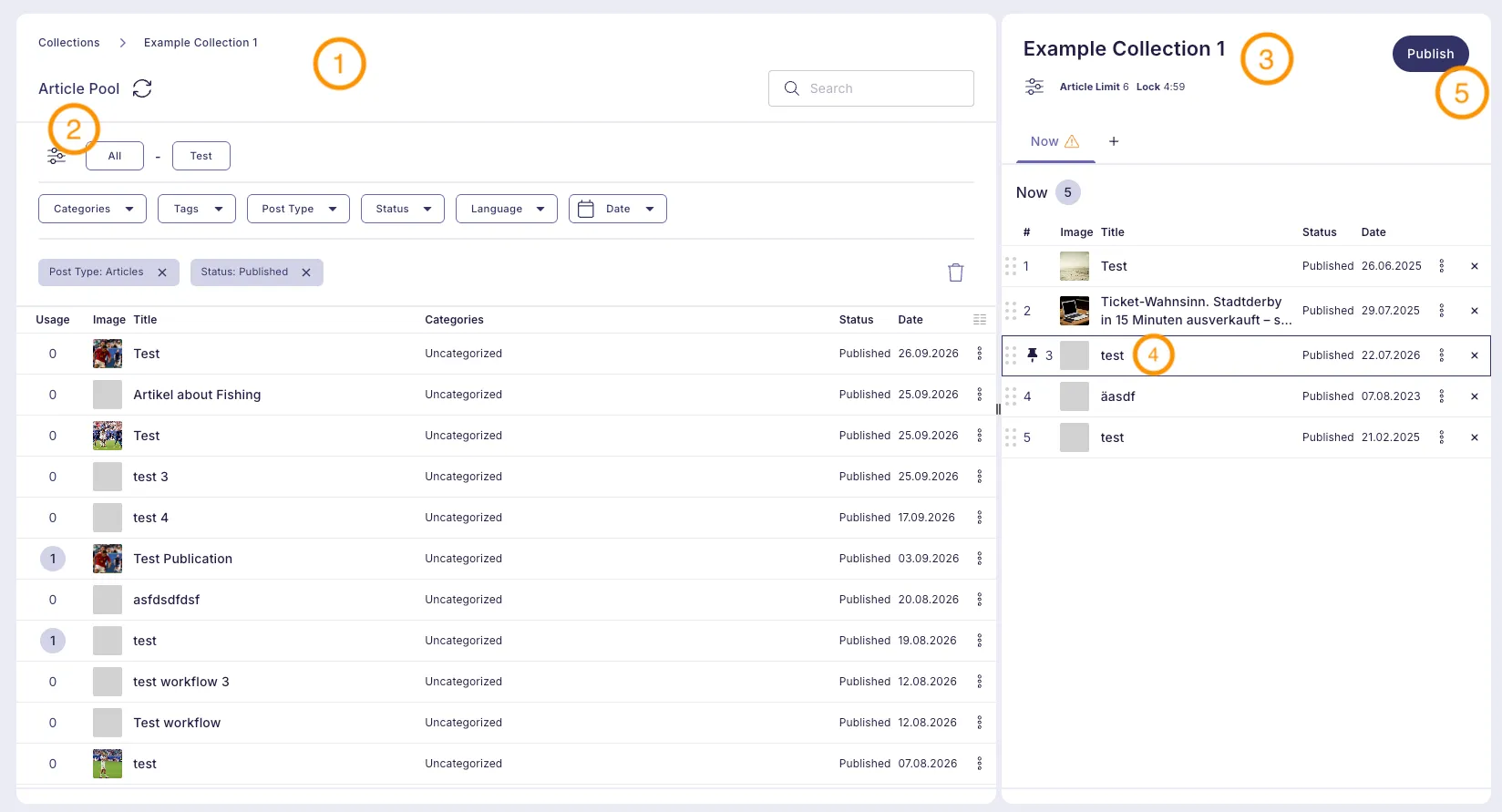
Task: Click the Usage column header
Action: [53, 320]
